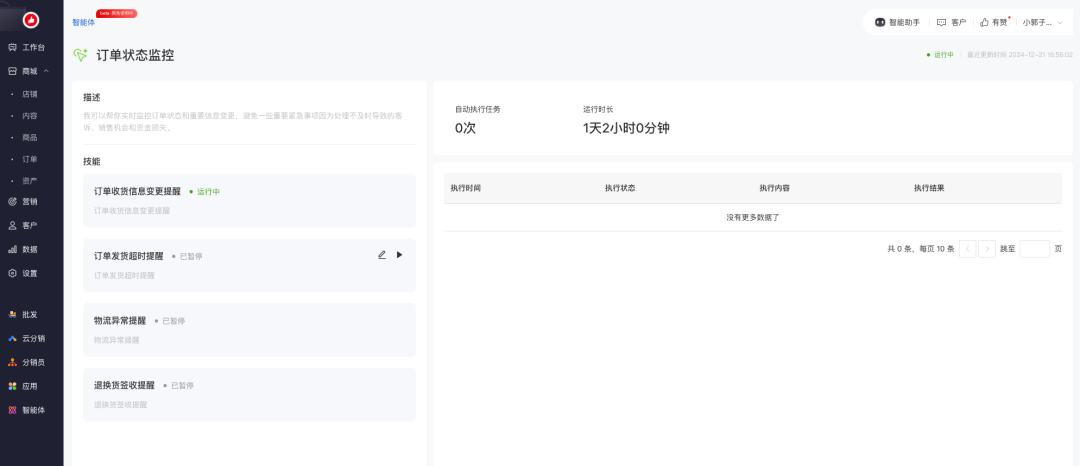Go to next page arrow in pagination
Image resolution: width=1080 pixels, height=466 pixels.
tap(987, 248)
